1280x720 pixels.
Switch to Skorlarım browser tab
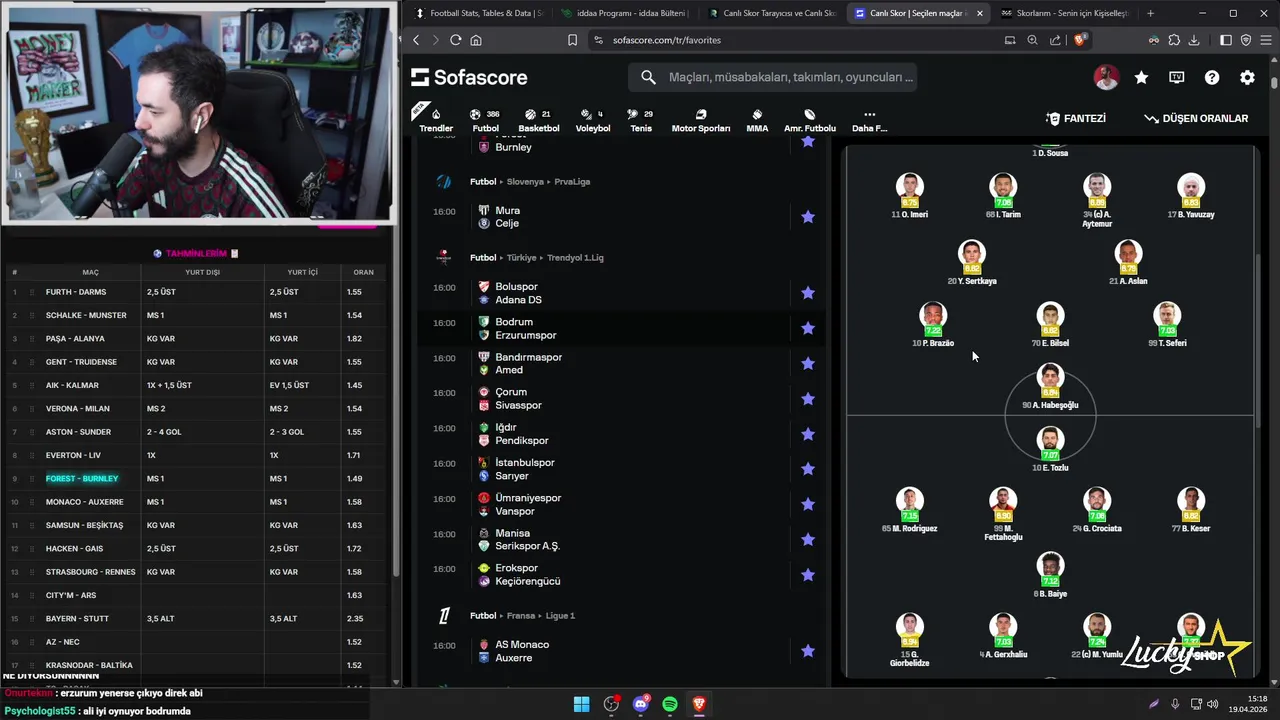pos(1064,13)
